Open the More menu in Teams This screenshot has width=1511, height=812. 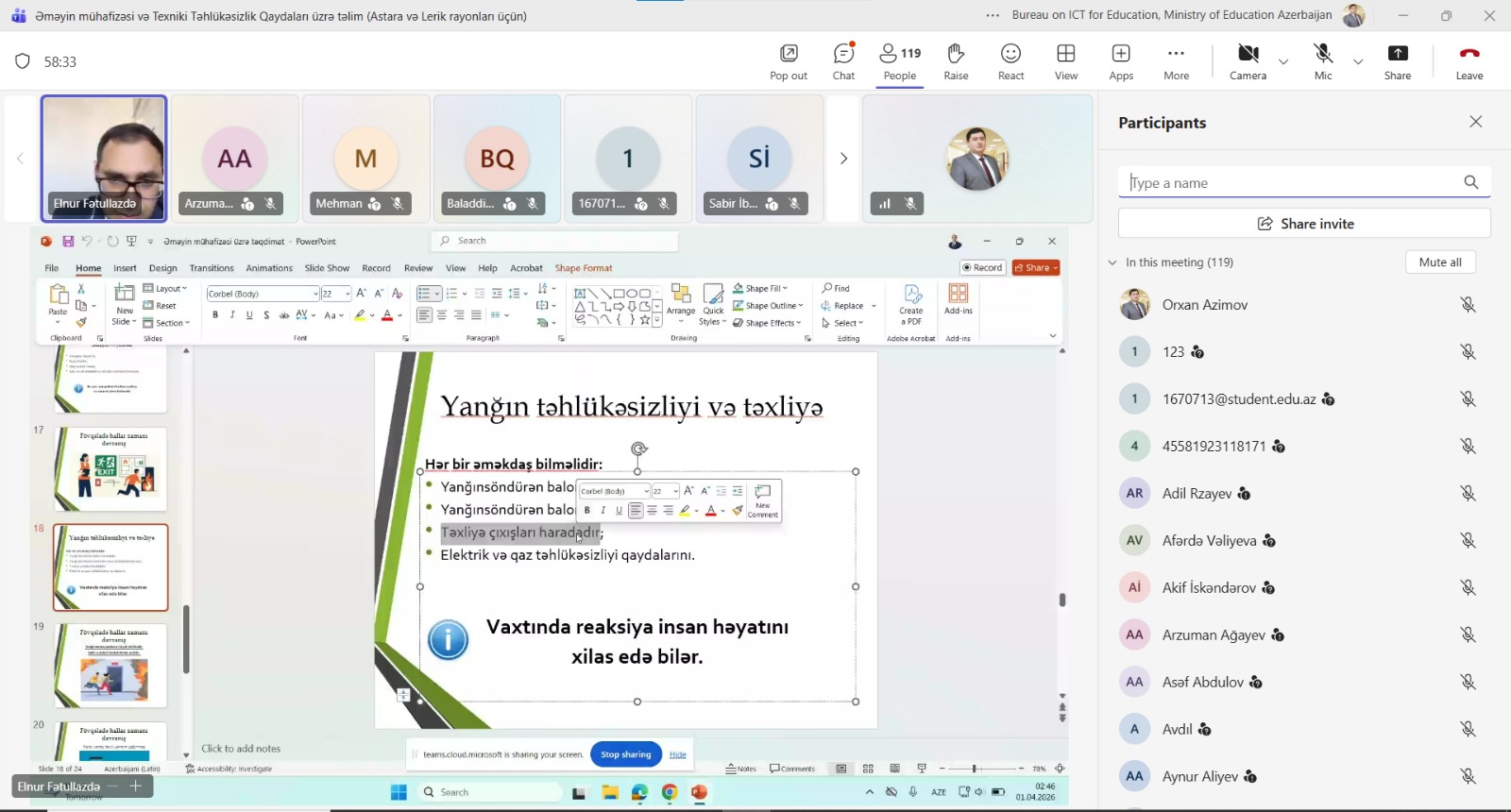(x=1176, y=61)
